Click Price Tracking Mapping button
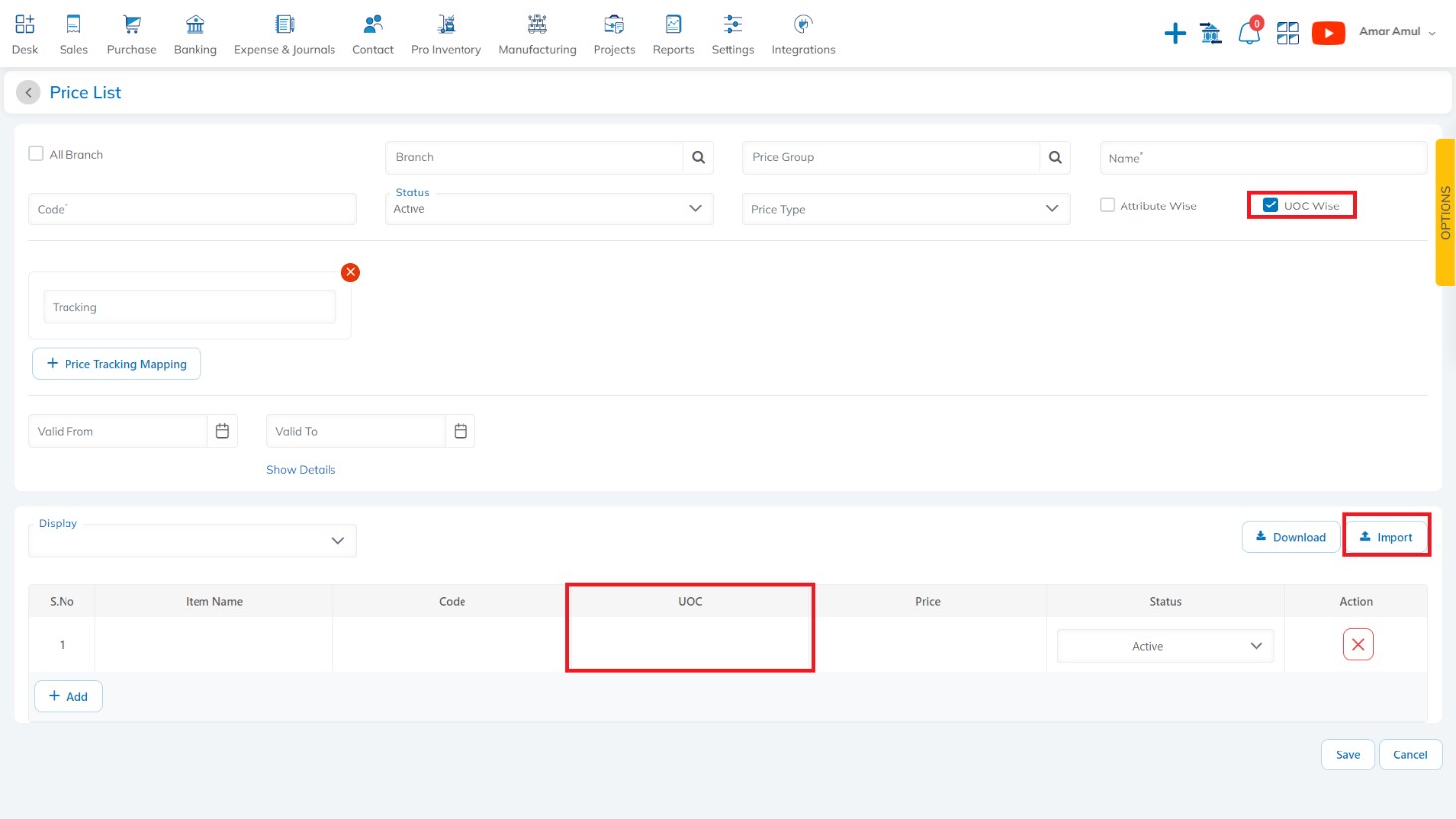 pos(116,364)
